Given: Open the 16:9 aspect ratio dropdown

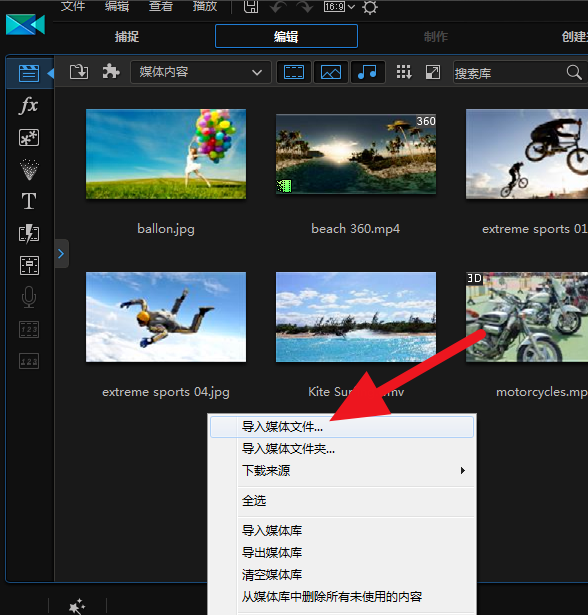Looking at the screenshot, I should coord(339,7).
